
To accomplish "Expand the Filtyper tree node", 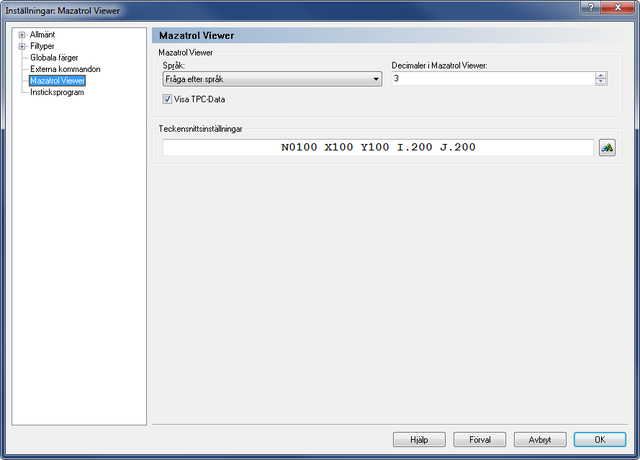I will click(22, 46).
